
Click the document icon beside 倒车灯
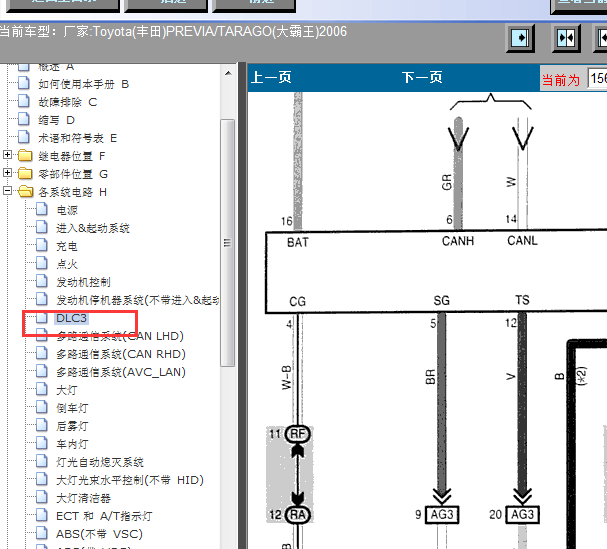click(x=42, y=407)
